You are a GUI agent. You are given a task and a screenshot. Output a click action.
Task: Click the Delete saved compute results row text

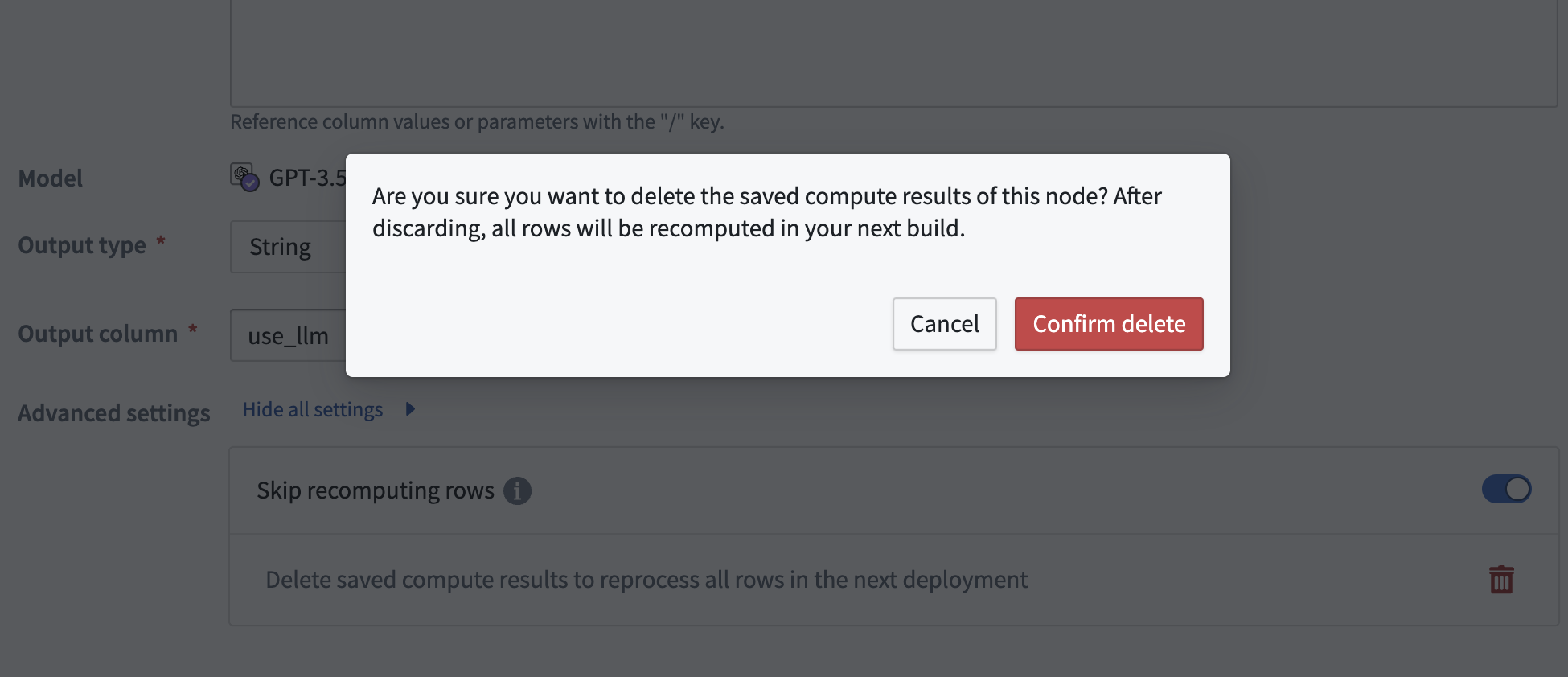click(646, 580)
